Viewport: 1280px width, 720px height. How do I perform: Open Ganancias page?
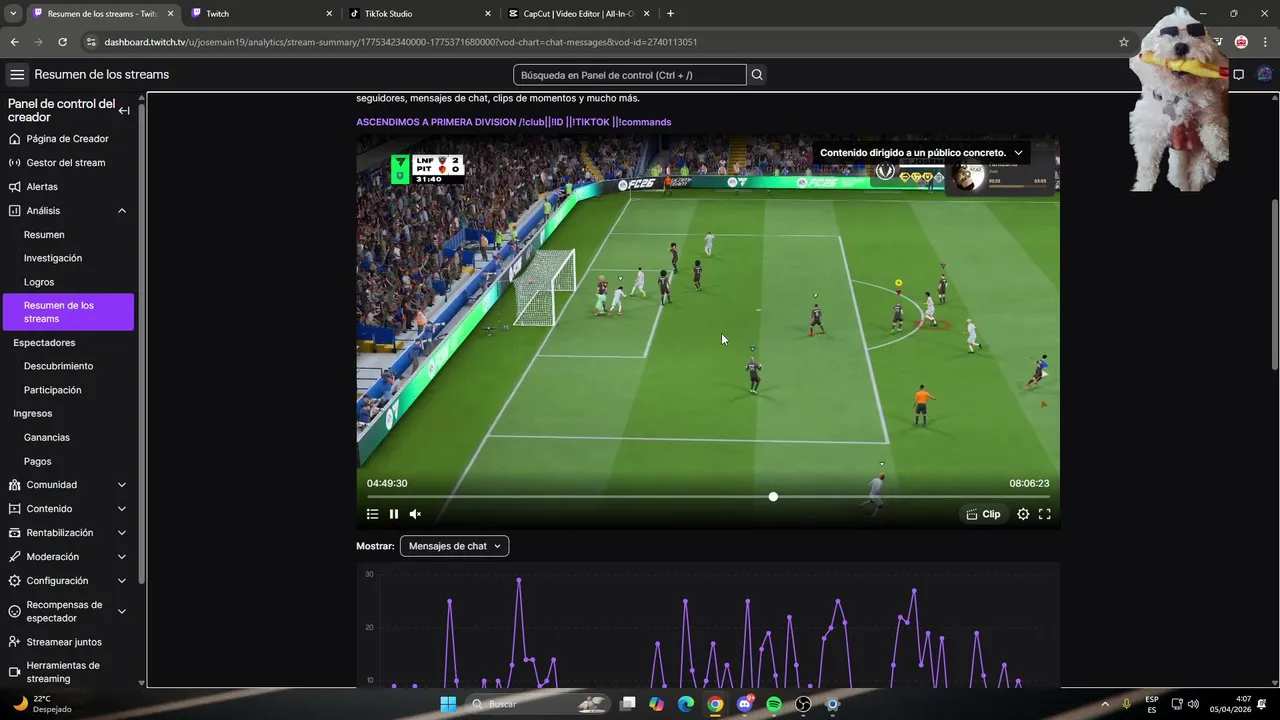[x=47, y=437]
